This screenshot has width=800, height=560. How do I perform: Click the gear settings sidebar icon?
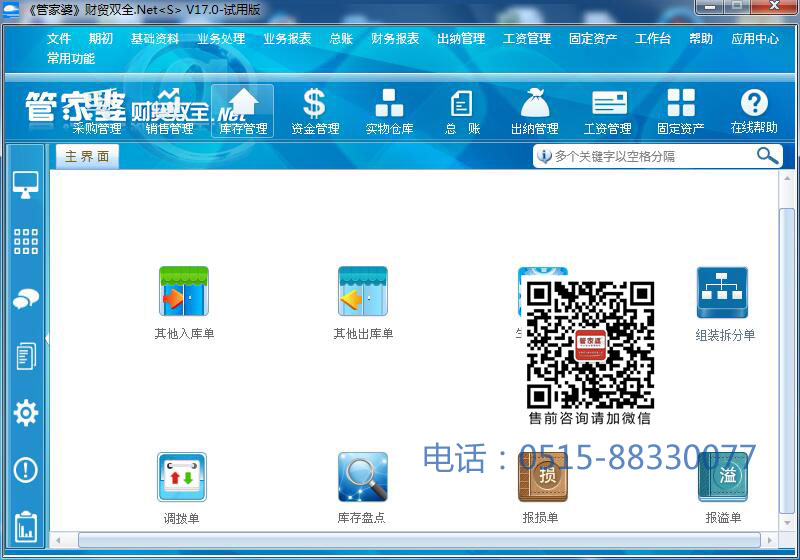26,413
